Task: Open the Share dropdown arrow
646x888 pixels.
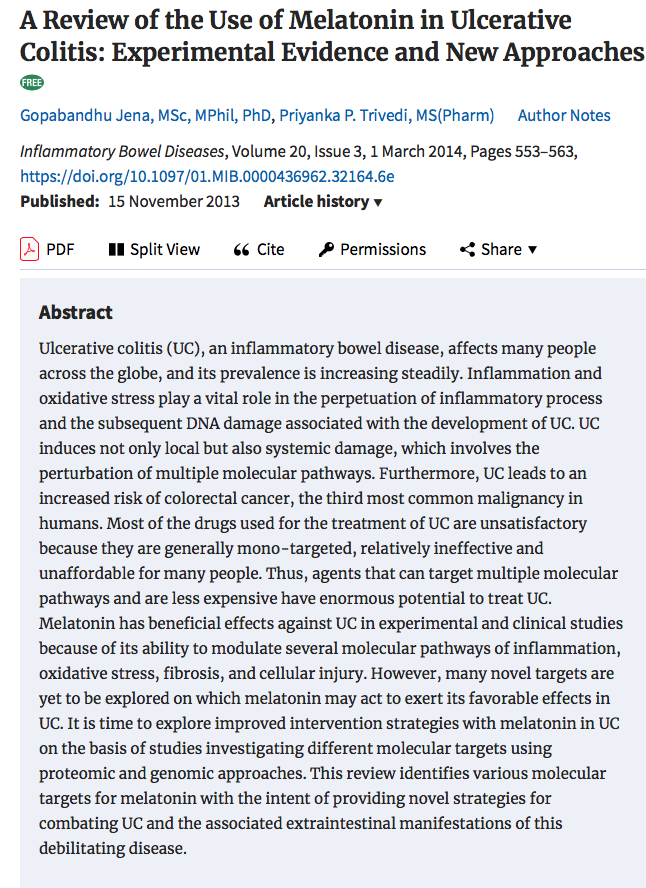Action: [x=532, y=249]
